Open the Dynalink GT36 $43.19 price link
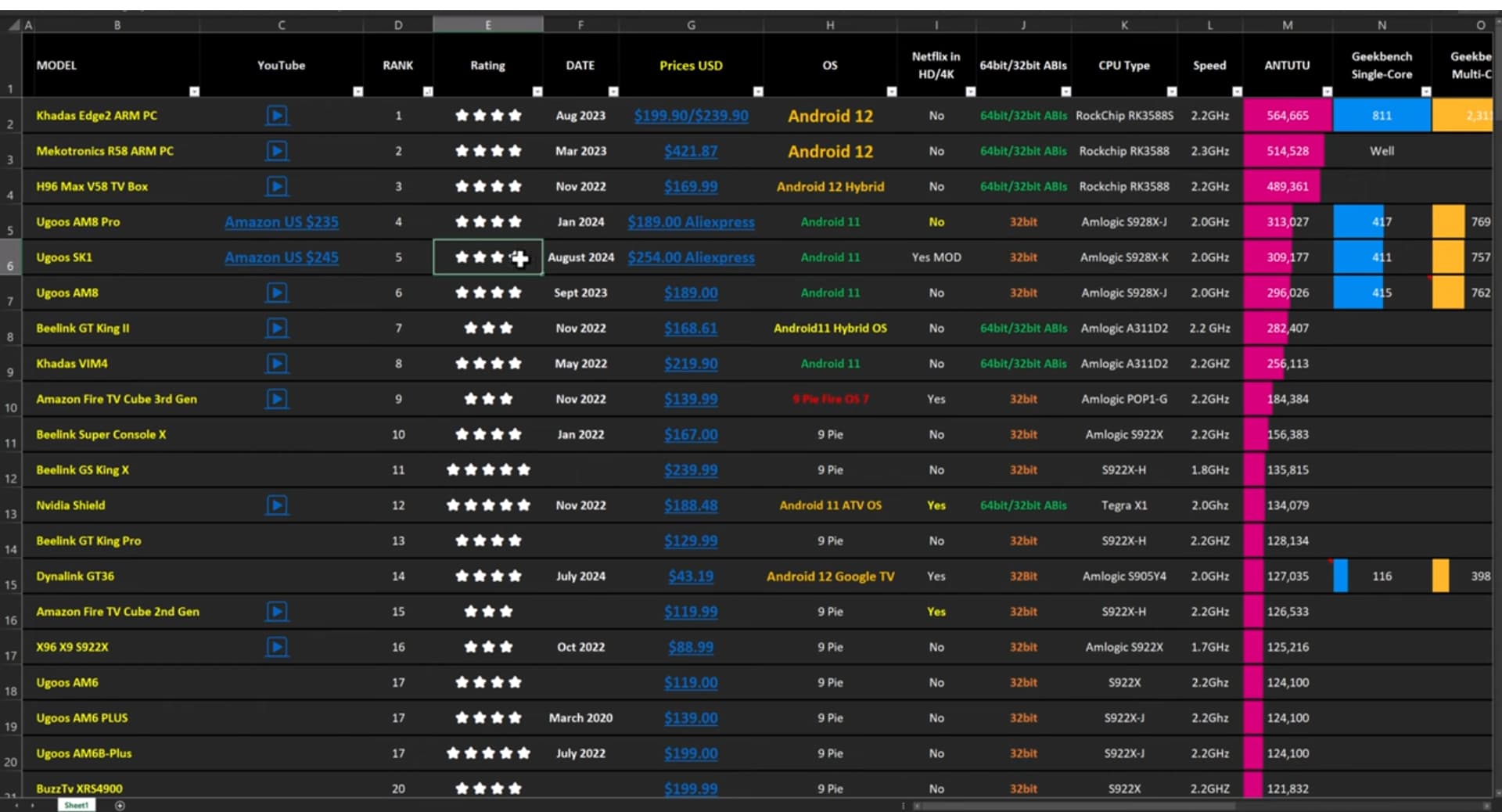1502x812 pixels. coord(691,577)
